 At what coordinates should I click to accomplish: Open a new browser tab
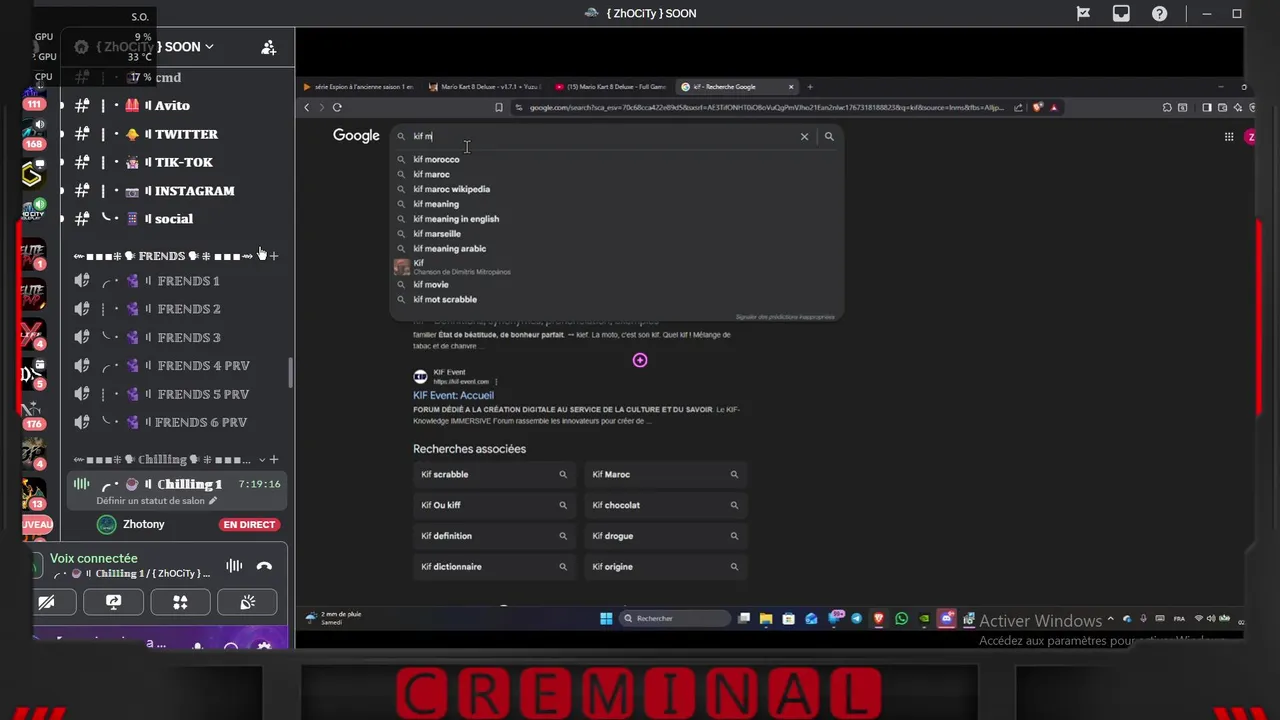click(810, 87)
